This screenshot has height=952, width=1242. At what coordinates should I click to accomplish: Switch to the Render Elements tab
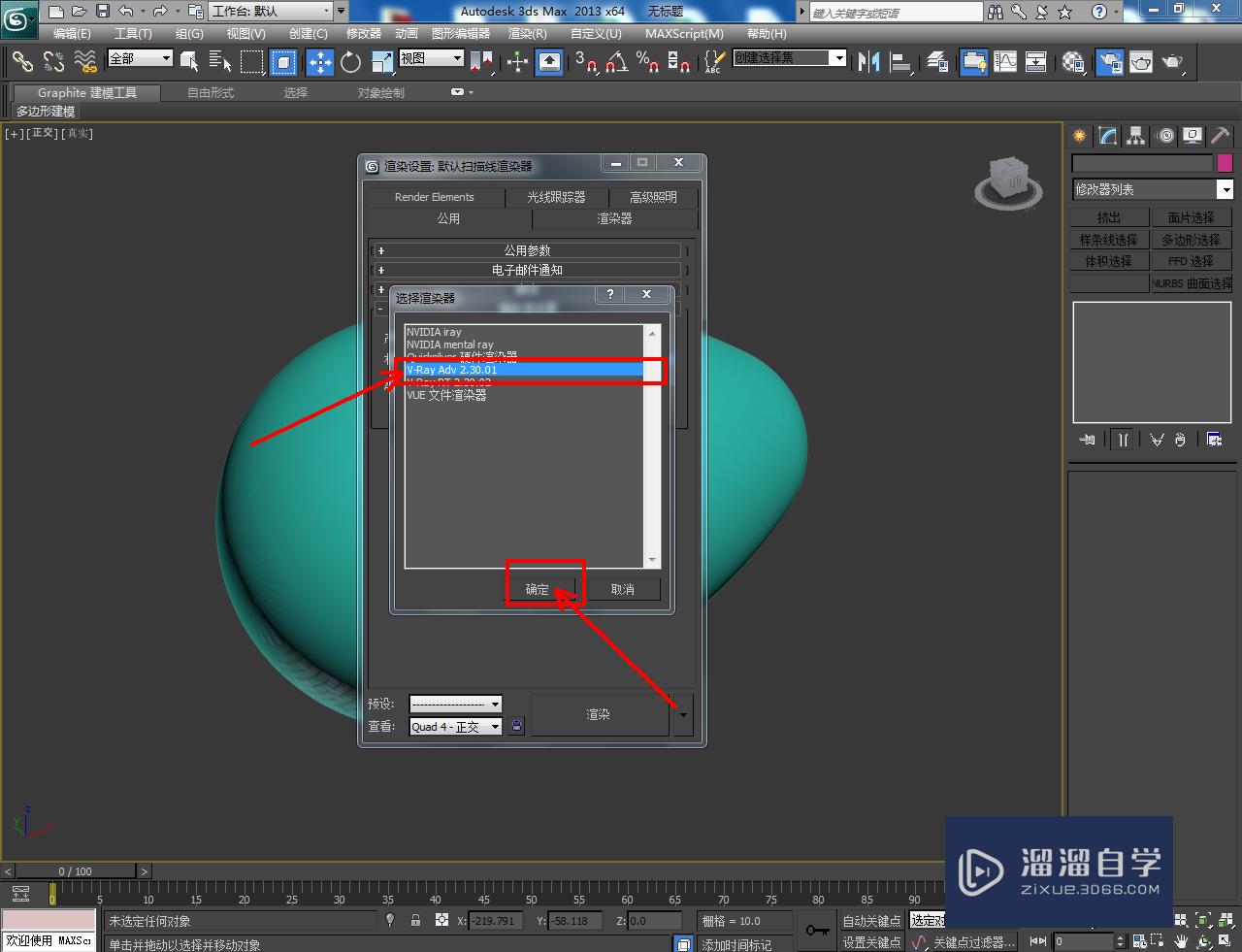click(x=435, y=197)
